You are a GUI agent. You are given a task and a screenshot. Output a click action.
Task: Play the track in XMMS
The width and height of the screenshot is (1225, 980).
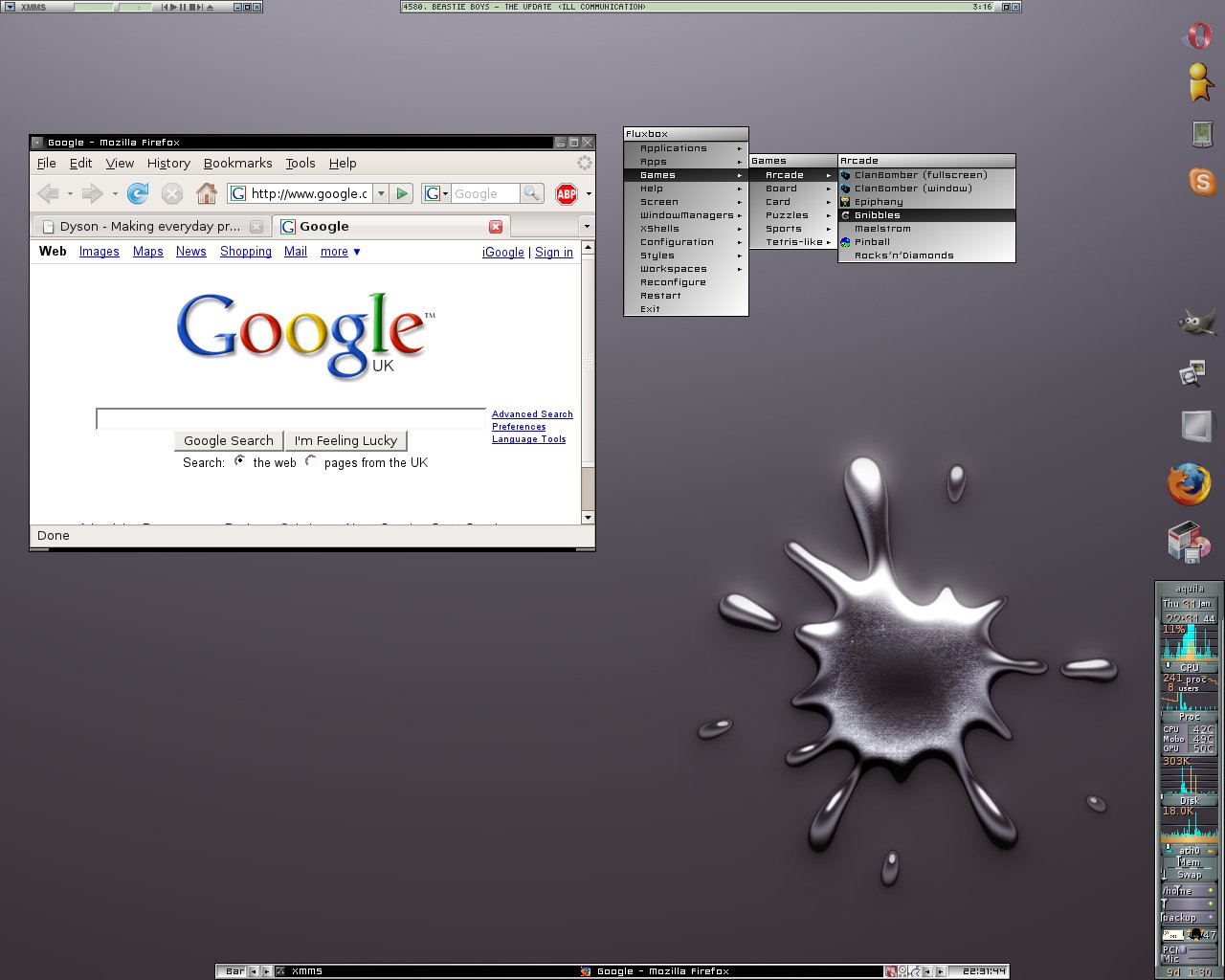173,7
